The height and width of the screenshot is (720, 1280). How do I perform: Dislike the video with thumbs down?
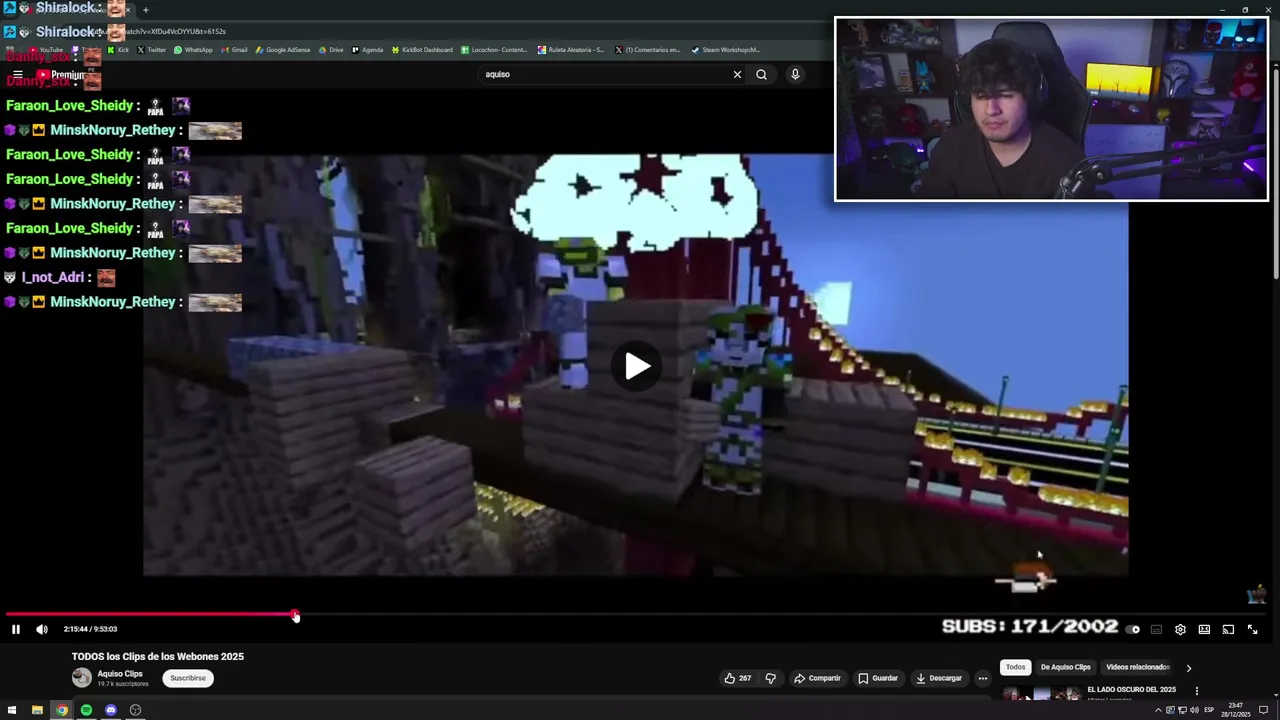coord(770,678)
